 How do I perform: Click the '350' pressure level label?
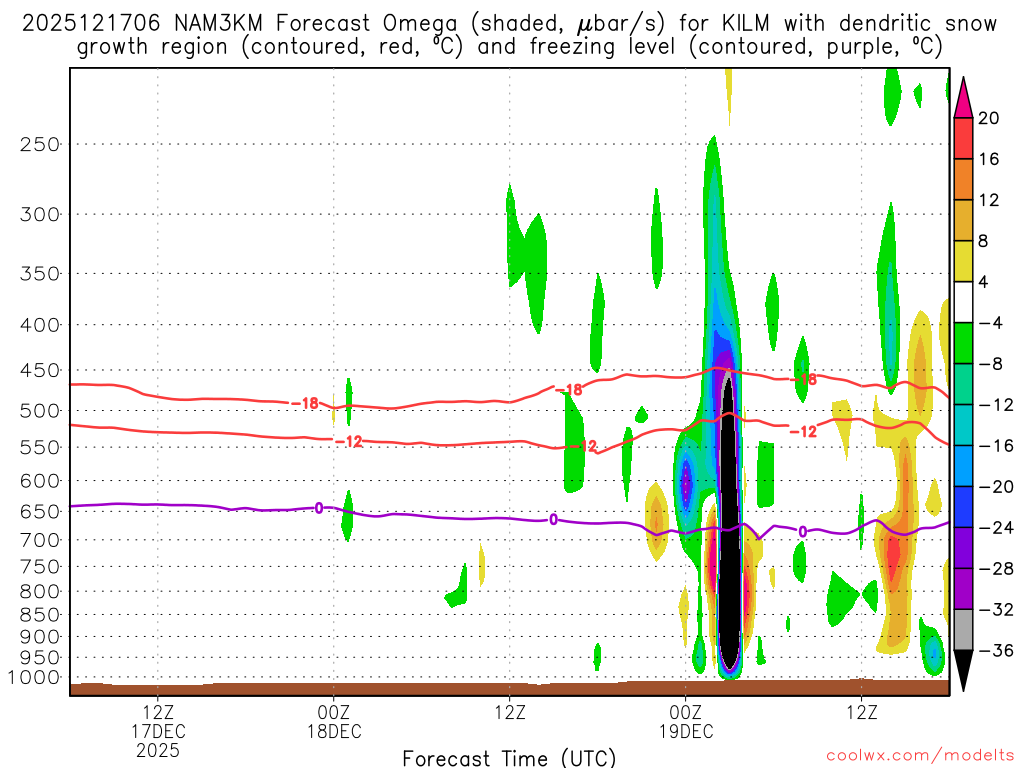(x=40, y=274)
